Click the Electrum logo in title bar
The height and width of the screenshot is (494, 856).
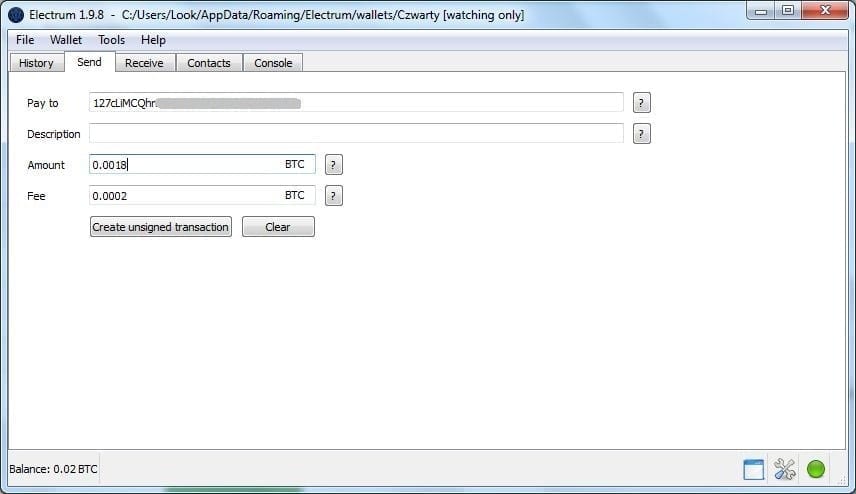(x=16, y=15)
